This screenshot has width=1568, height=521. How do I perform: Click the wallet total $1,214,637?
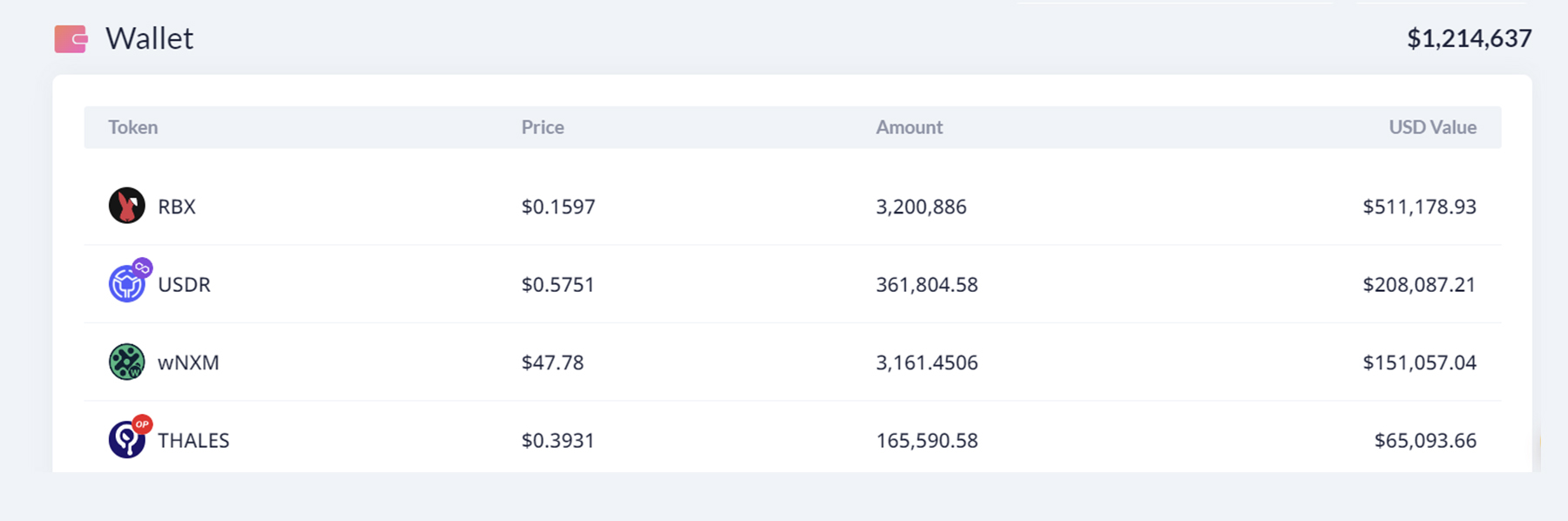(x=1469, y=39)
